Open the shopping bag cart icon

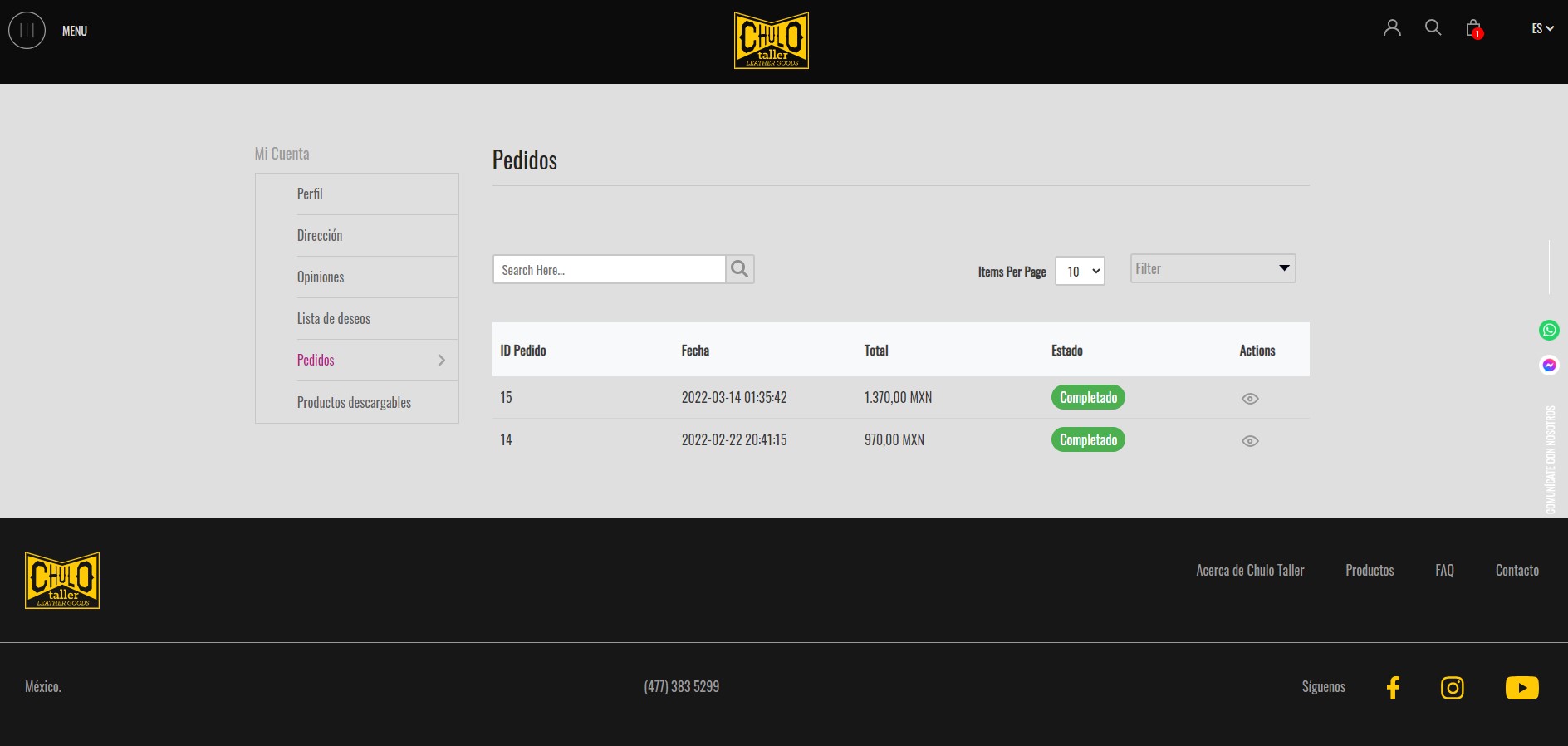coord(1473,29)
